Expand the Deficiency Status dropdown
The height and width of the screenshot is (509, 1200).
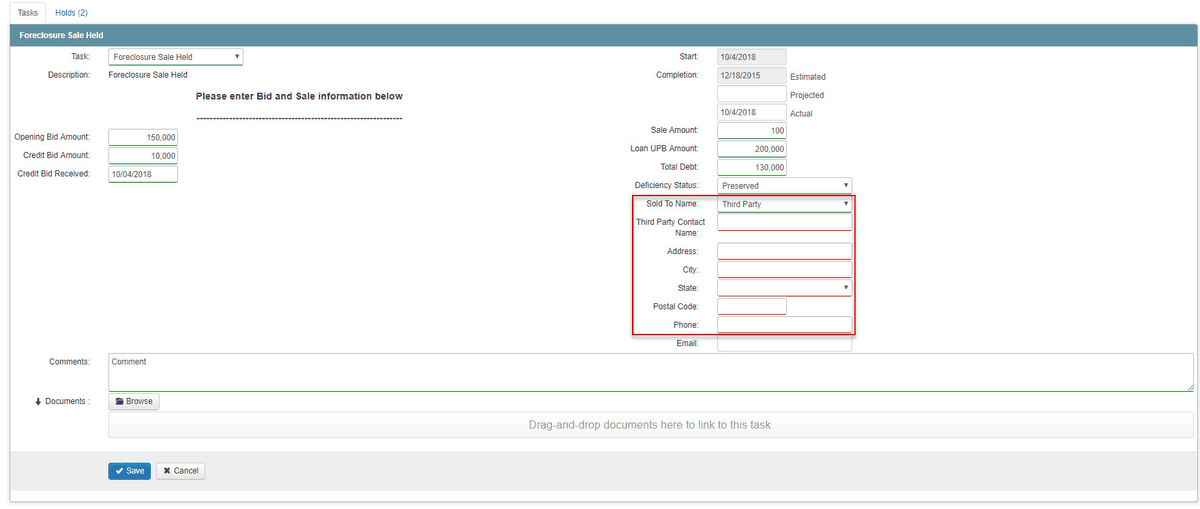point(785,185)
